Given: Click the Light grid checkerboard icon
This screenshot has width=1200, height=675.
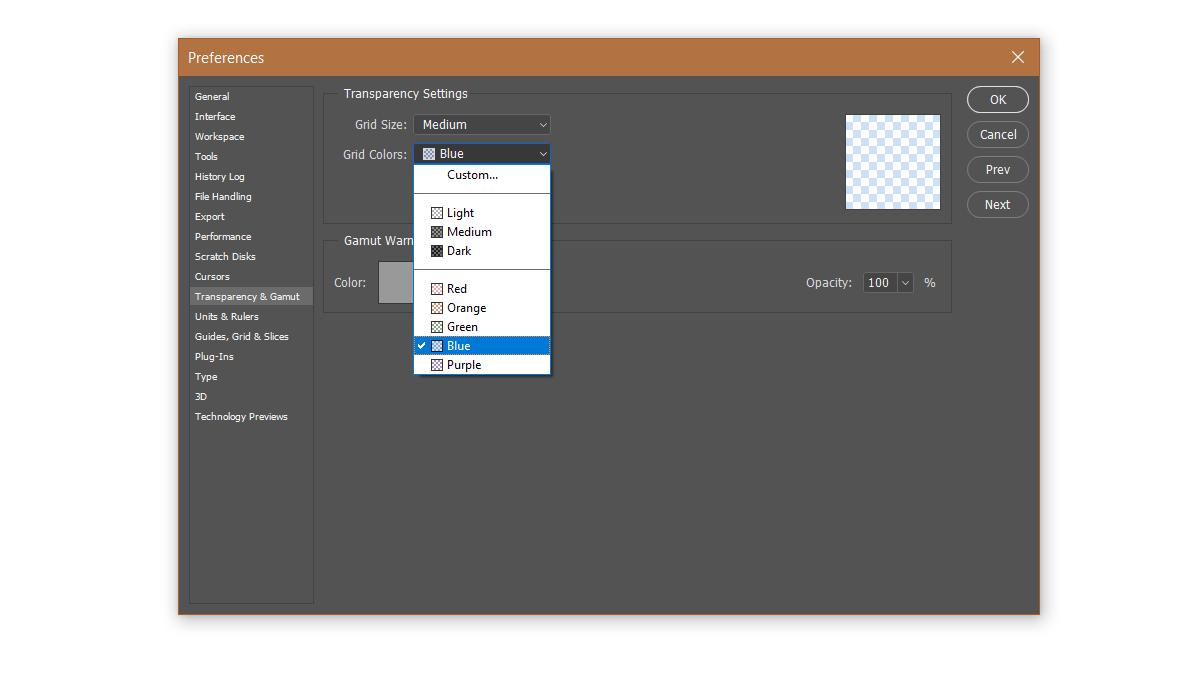Looking at the screenshot, I should click(437, 213).
